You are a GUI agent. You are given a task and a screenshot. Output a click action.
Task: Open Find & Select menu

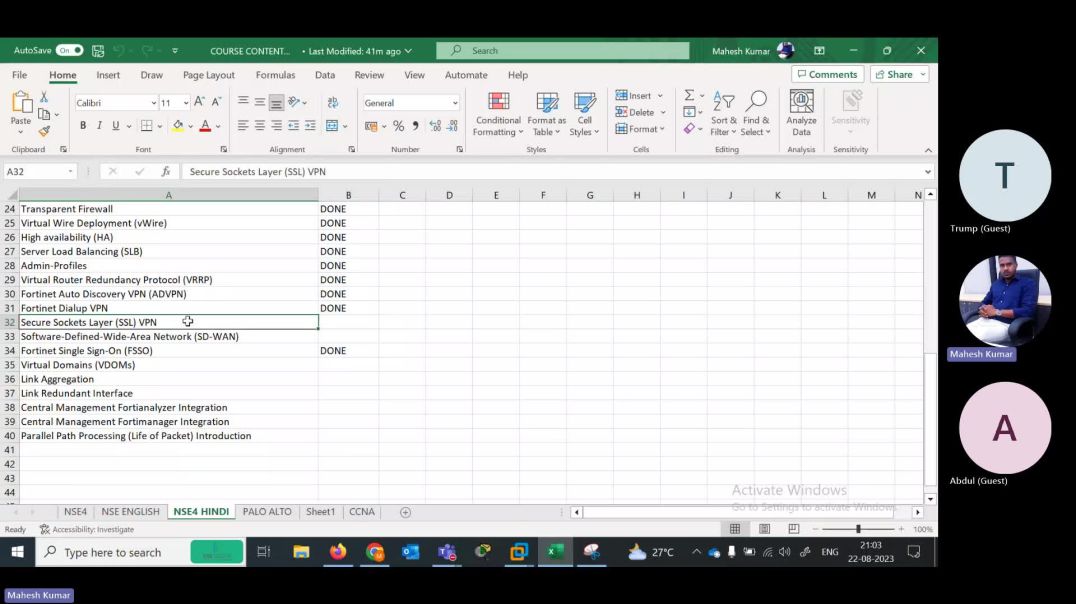click(756, 114)
